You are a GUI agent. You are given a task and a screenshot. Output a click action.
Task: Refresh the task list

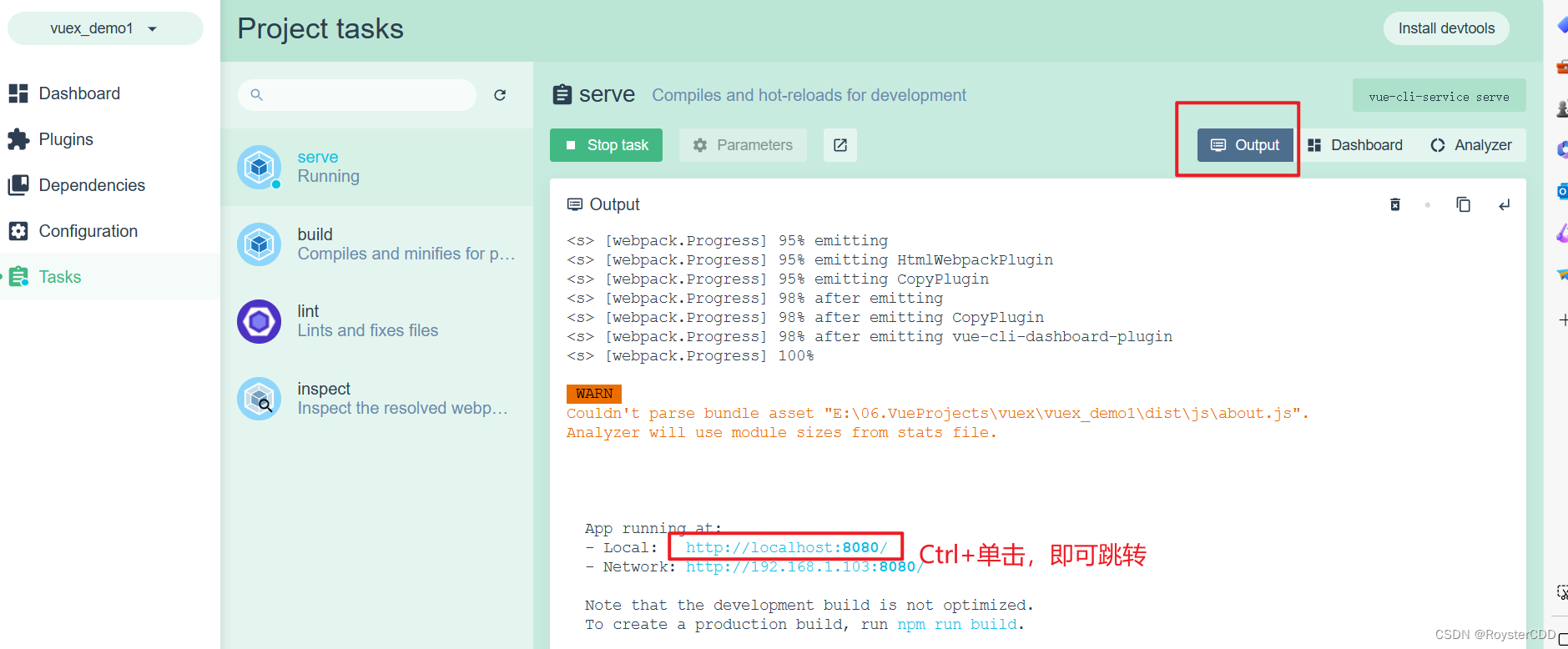click(x=500, y=95)
